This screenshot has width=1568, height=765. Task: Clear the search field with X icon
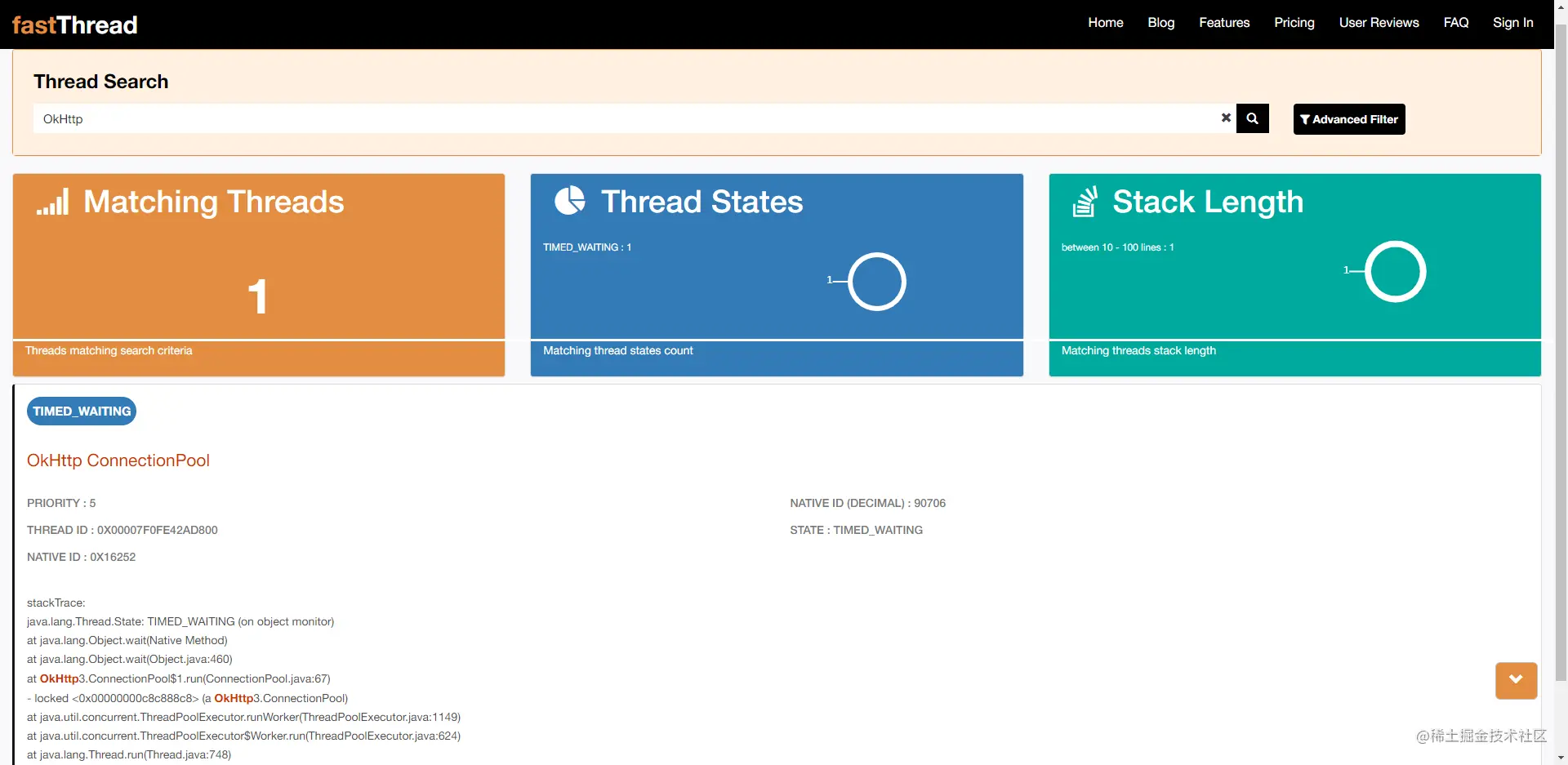[x=1226, y=118]
